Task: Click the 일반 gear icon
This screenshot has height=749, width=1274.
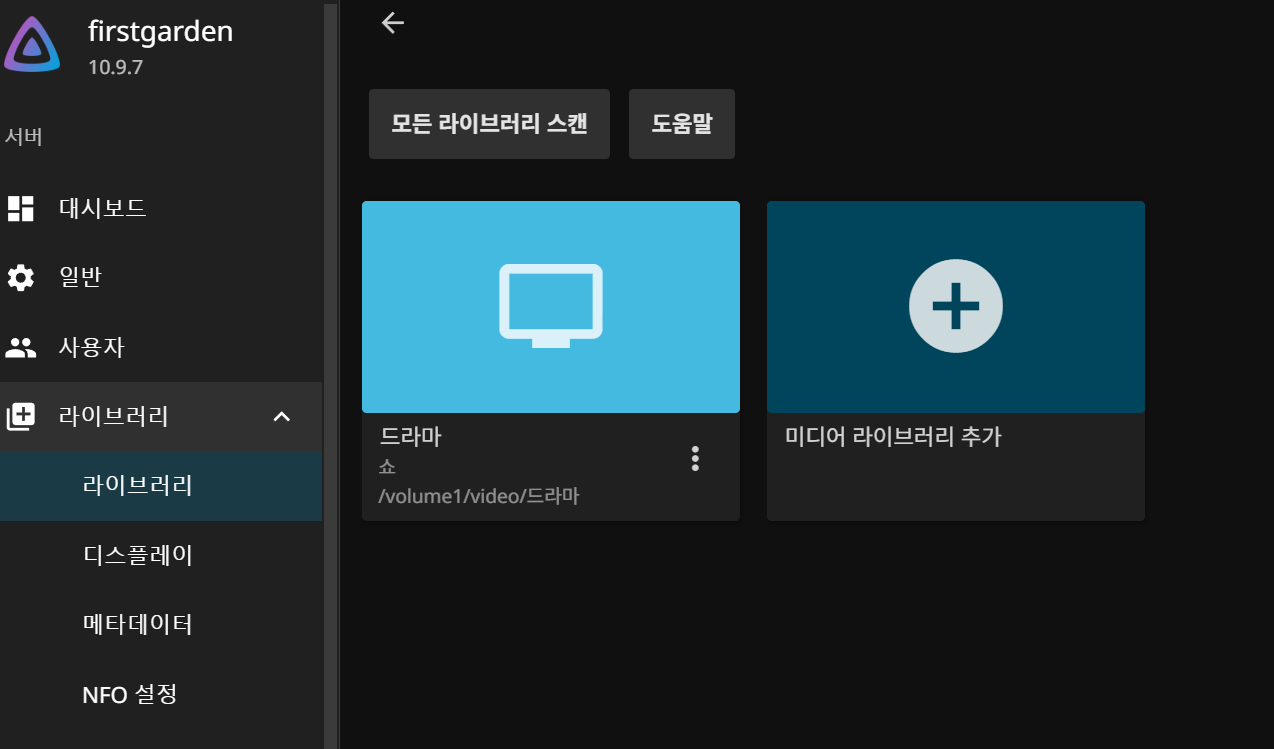Action: [x=21, y=278]
